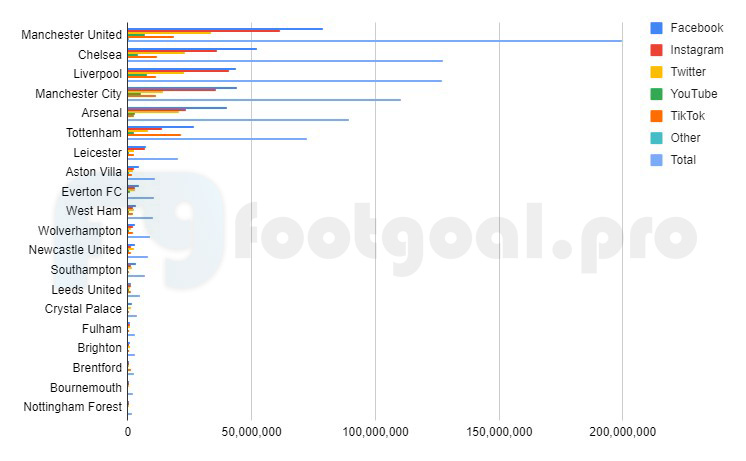Select the Facebook legend label
Image resolution: width=746 pixels, height=461 pixels.
pos(697,28)
